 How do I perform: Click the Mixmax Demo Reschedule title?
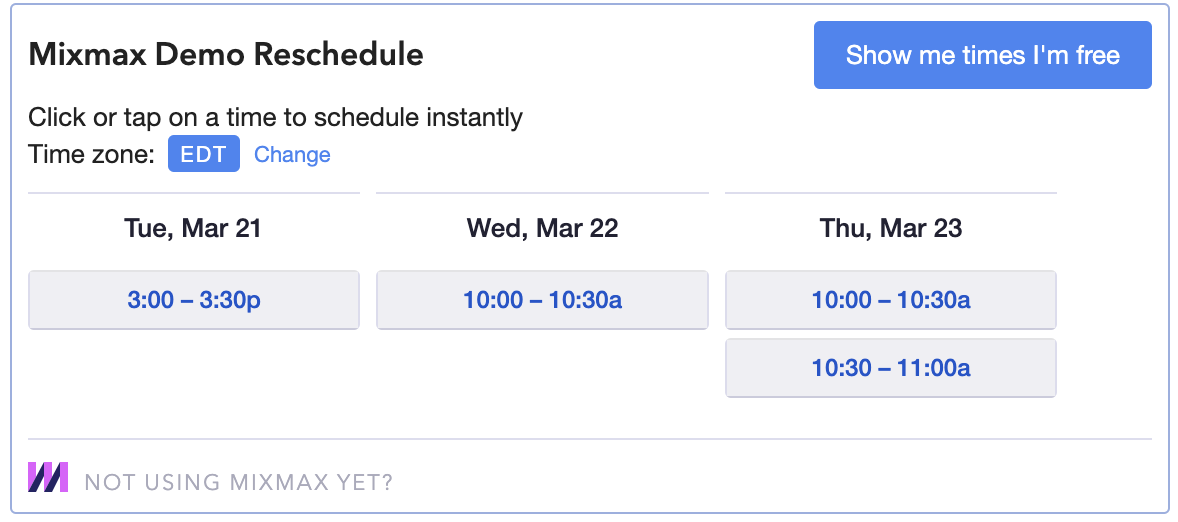click(226, 55)
